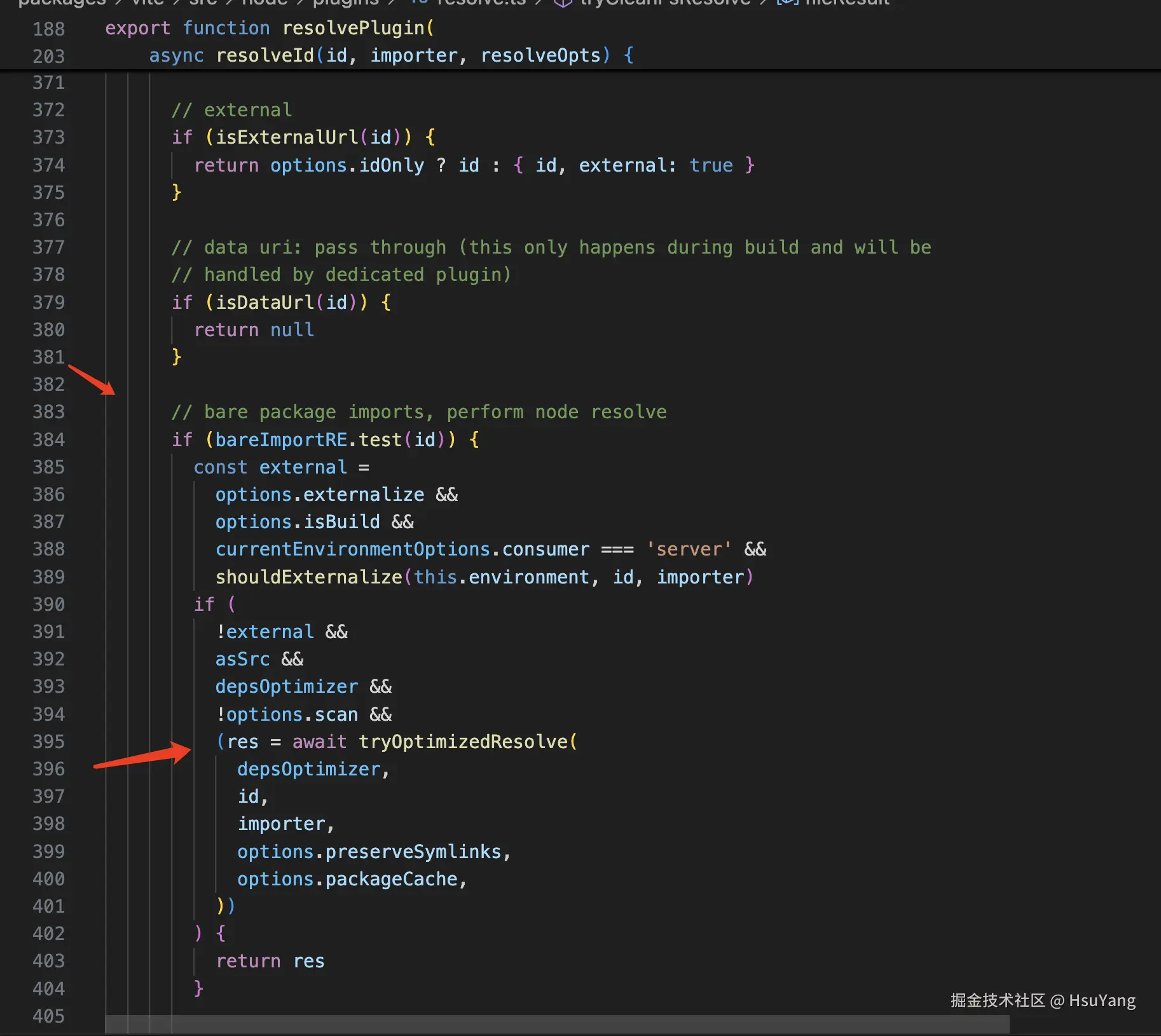Click the 'const external =' declaration
Image resolution: width=1161 pixels, height=1036 pixels.
tap(282, 467)
